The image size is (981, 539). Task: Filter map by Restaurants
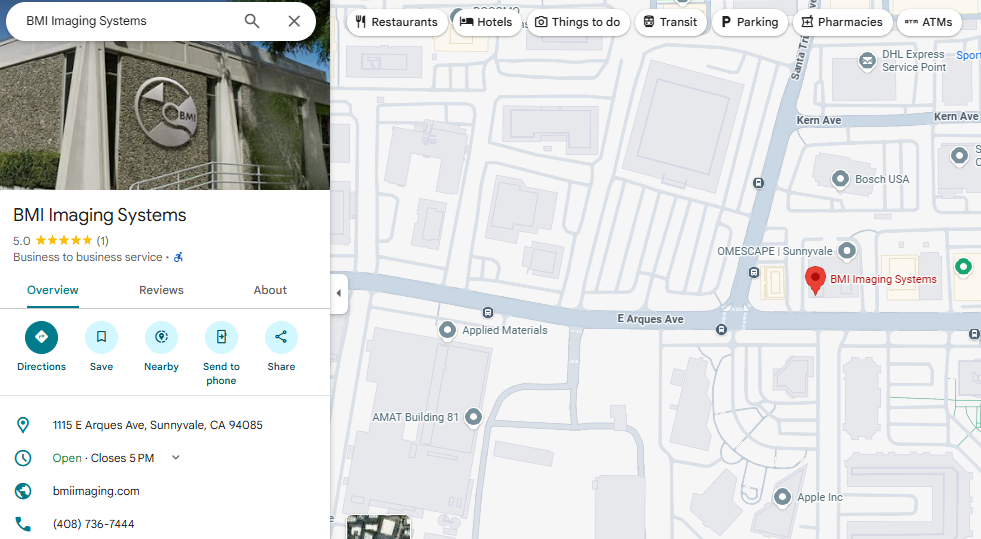[396, 22]
